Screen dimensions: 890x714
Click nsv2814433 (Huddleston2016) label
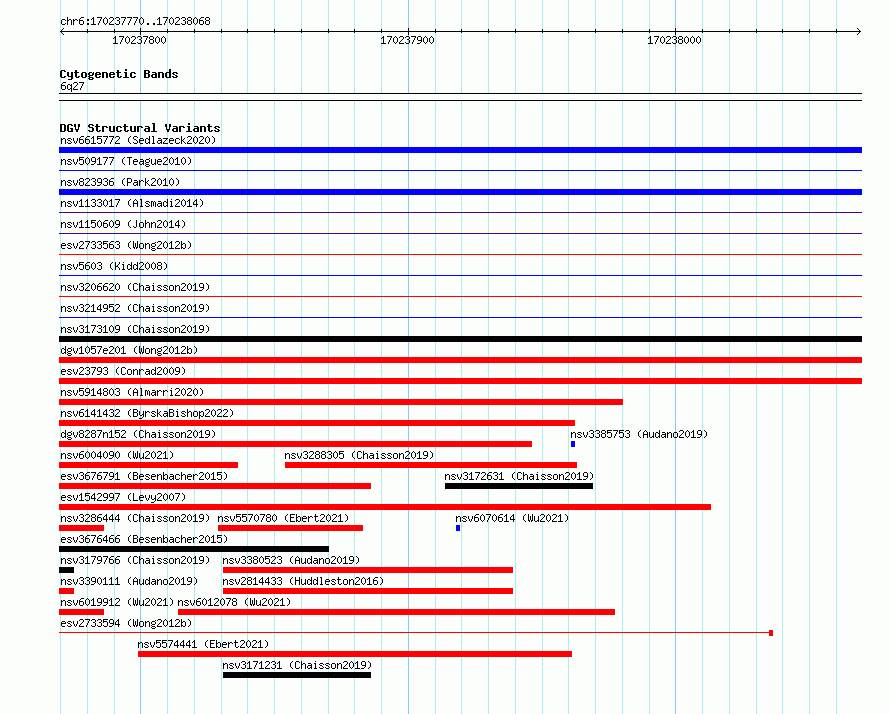[303, 581]
